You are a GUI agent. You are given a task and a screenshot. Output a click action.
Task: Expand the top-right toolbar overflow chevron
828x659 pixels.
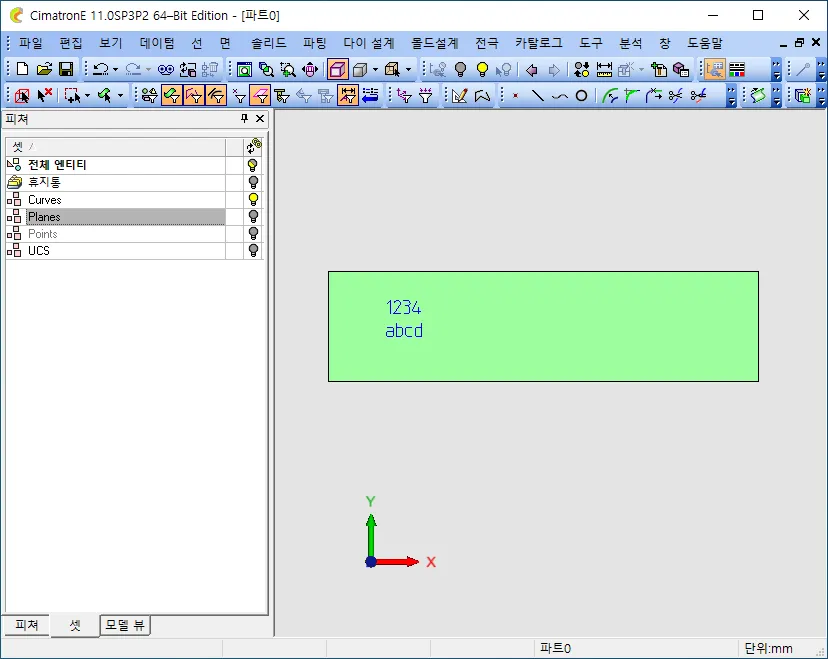click(x=821, y=69)
